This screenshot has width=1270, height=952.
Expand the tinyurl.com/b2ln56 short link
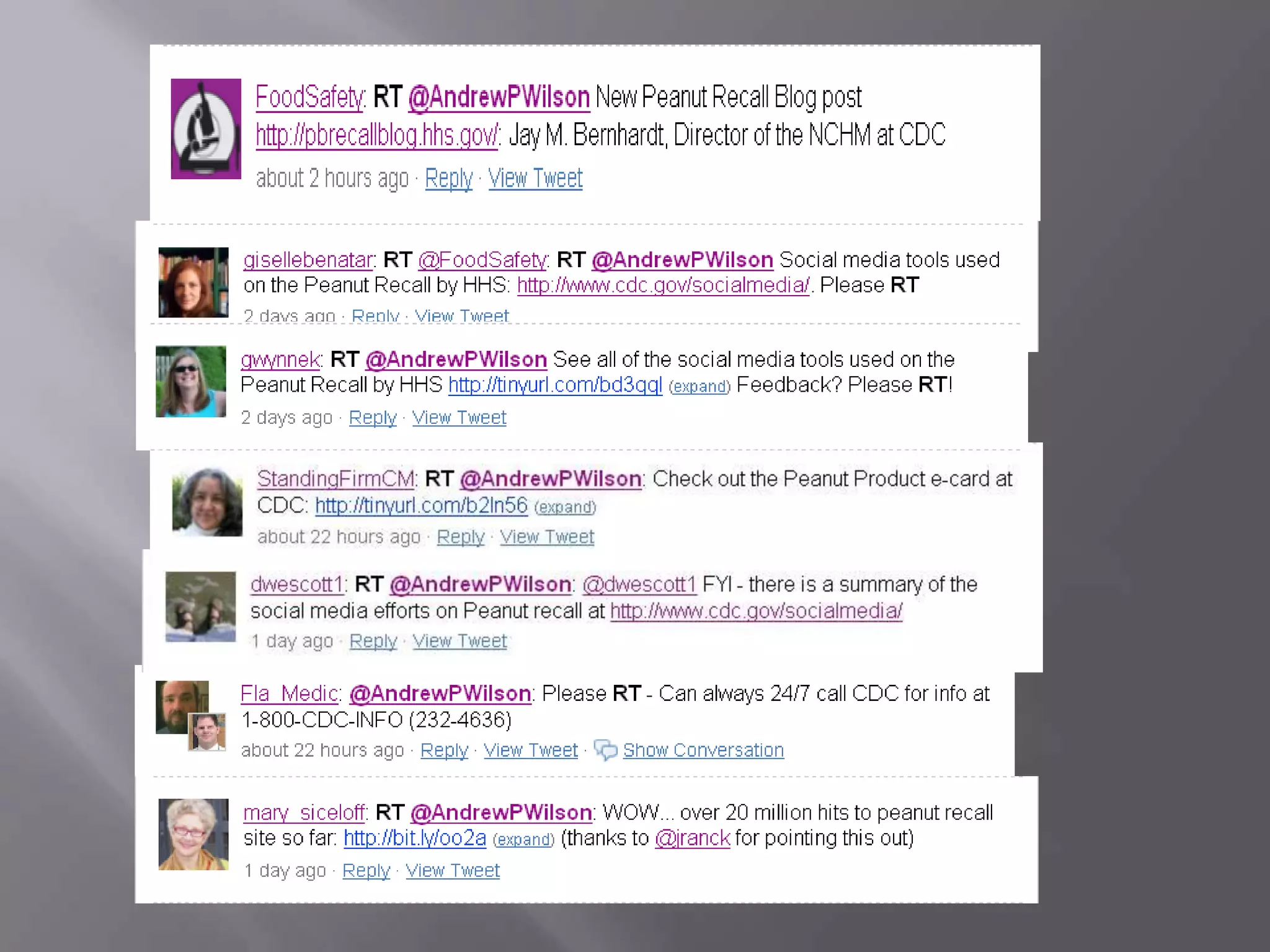click(565, 508)
